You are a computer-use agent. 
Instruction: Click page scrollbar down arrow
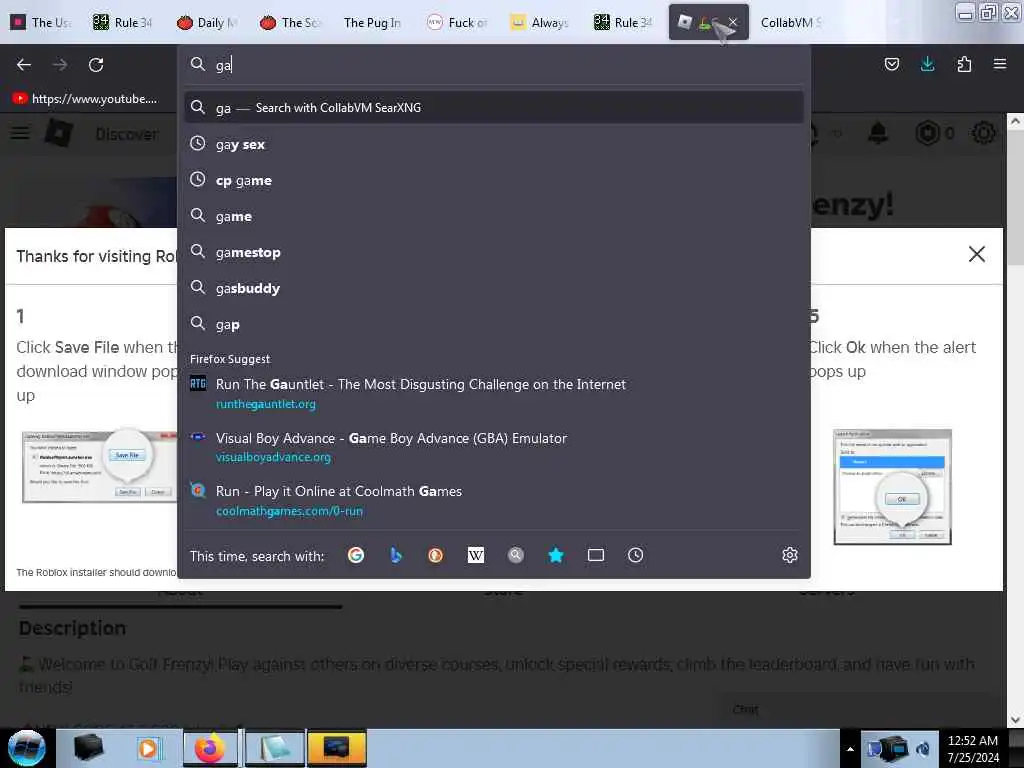click(1015, 720)
